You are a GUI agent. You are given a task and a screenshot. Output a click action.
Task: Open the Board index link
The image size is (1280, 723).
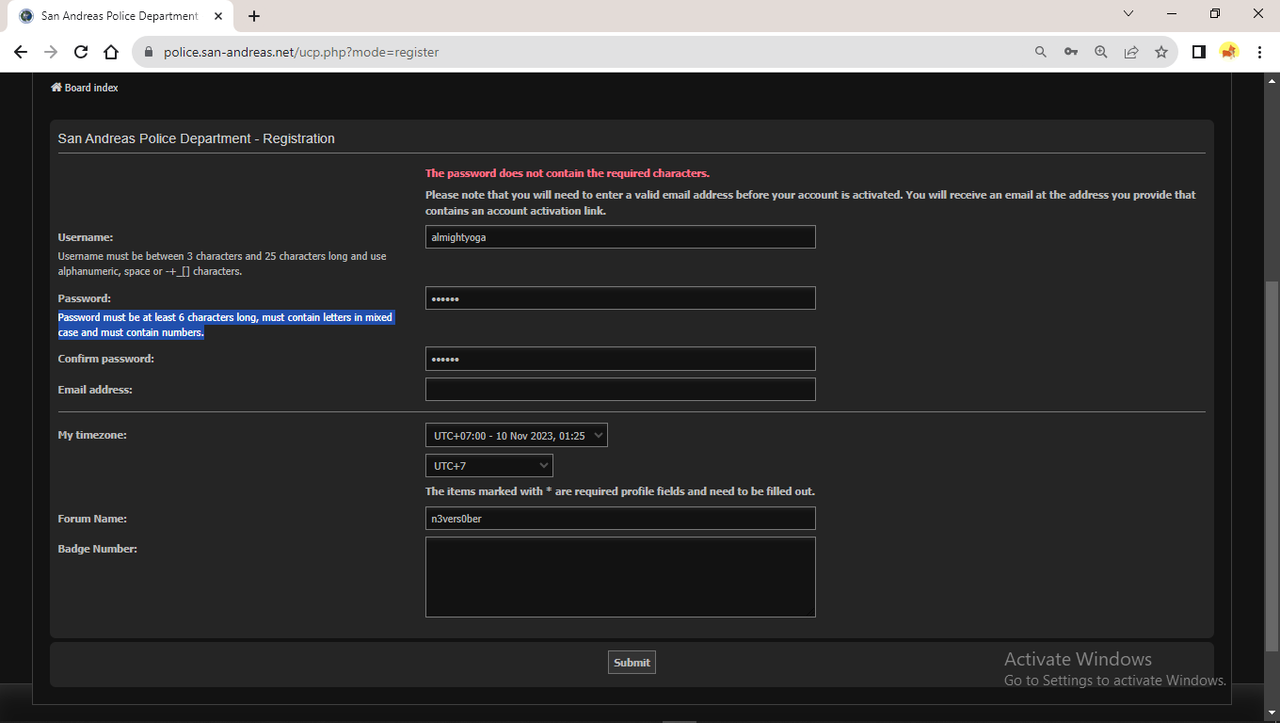[85, 88]
